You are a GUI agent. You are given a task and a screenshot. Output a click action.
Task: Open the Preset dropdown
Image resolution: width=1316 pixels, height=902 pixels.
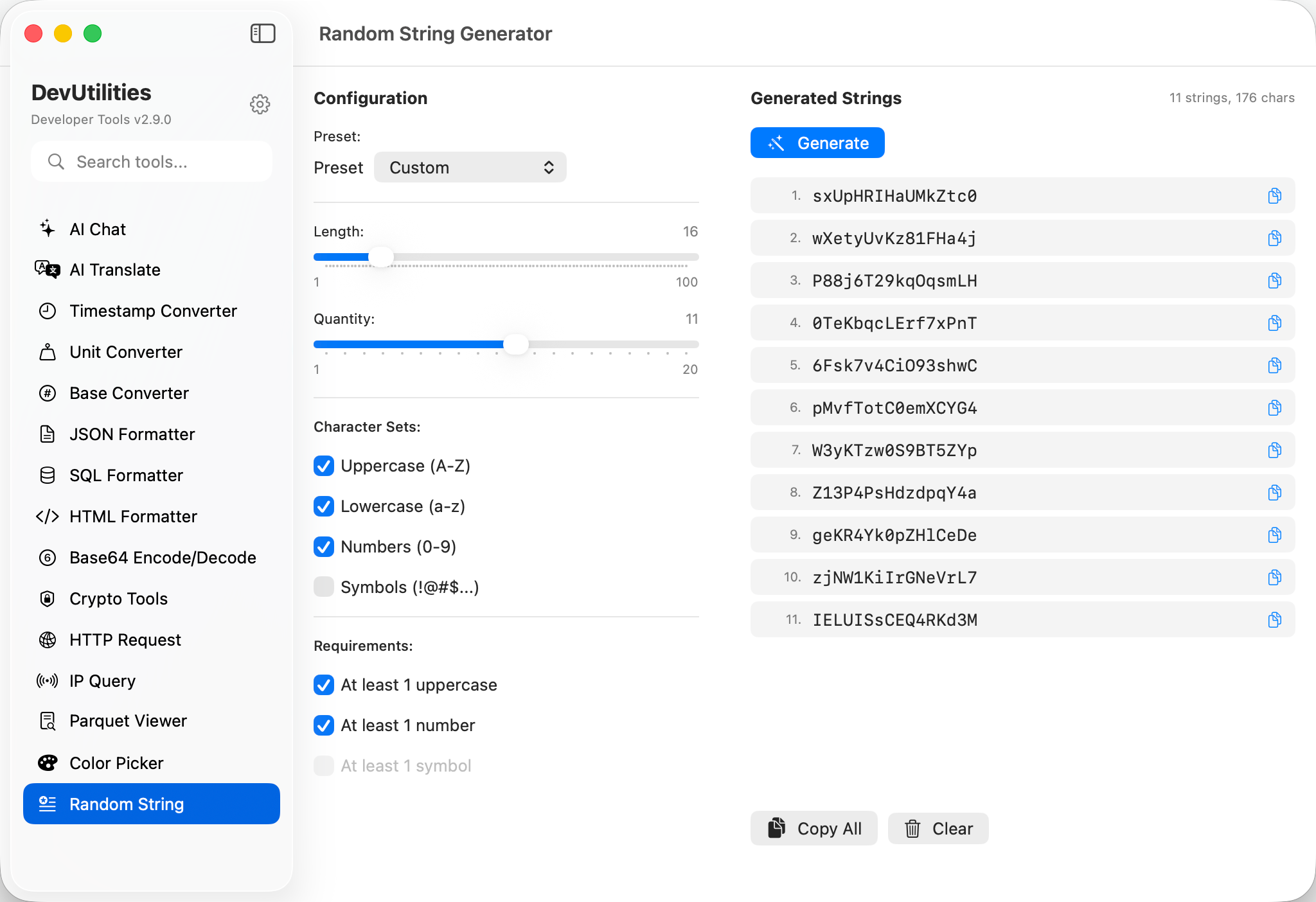[470, 167]
